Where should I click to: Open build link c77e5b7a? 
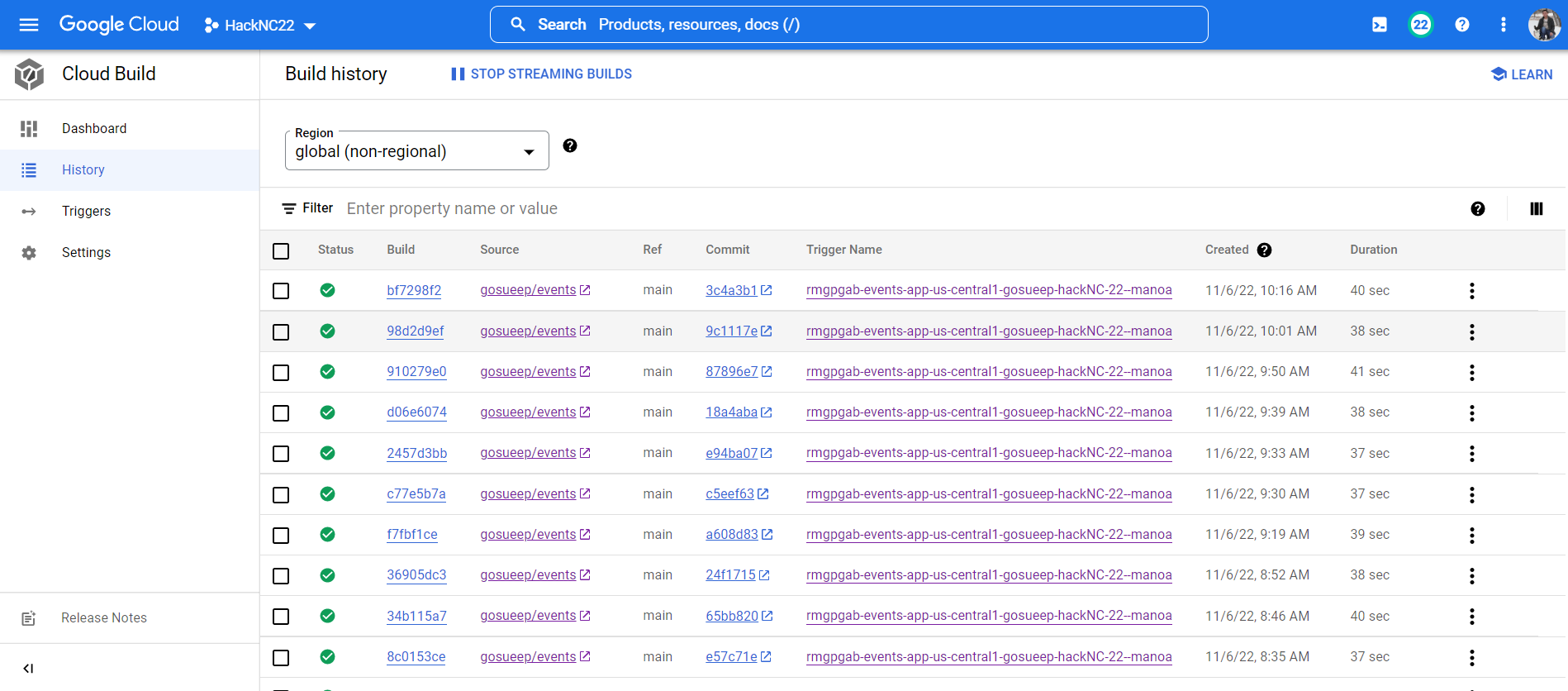pyautogui.click(x=416, y=494)
